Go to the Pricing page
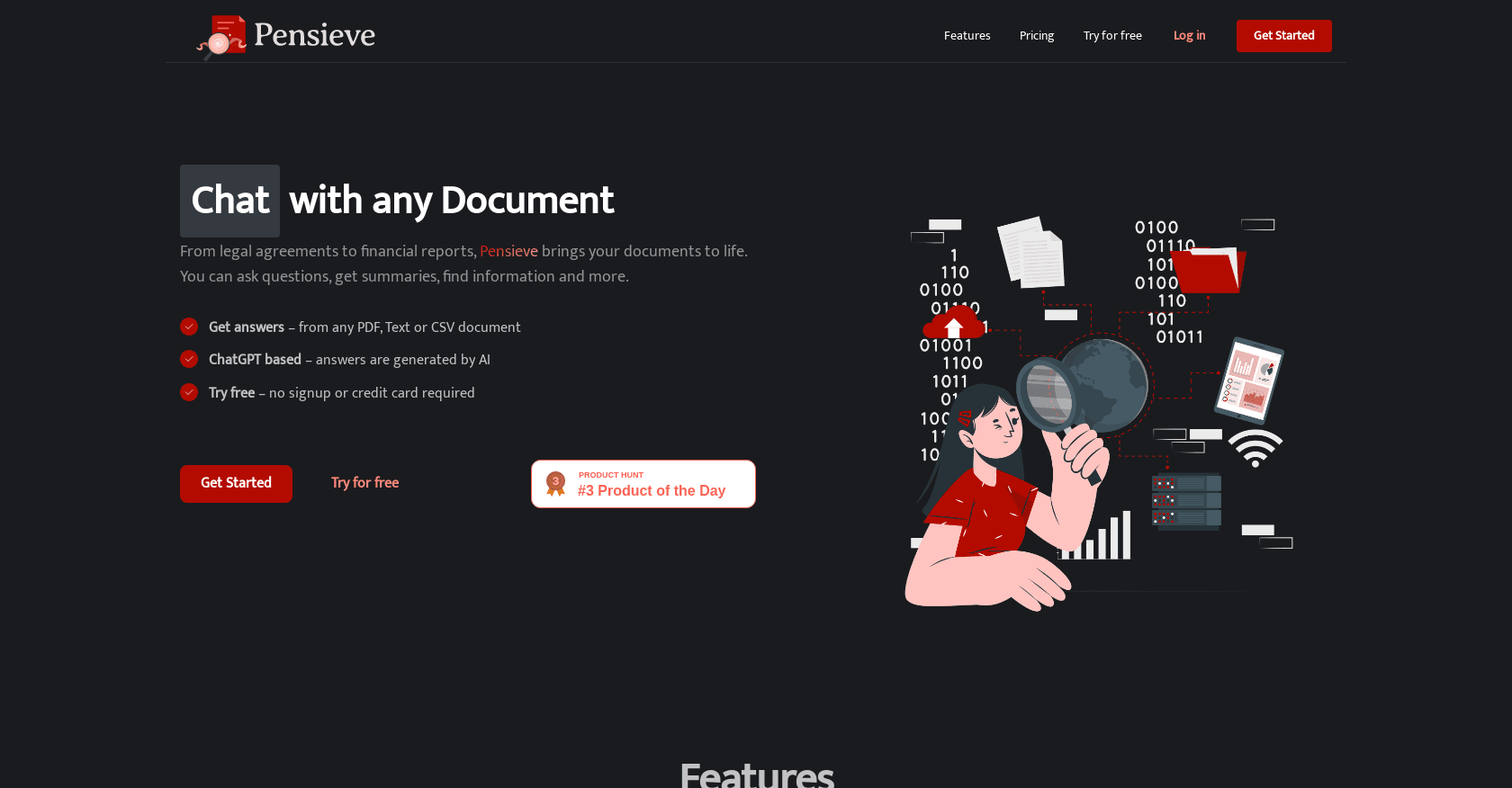1512x788 pixels. click(1036, 36)
